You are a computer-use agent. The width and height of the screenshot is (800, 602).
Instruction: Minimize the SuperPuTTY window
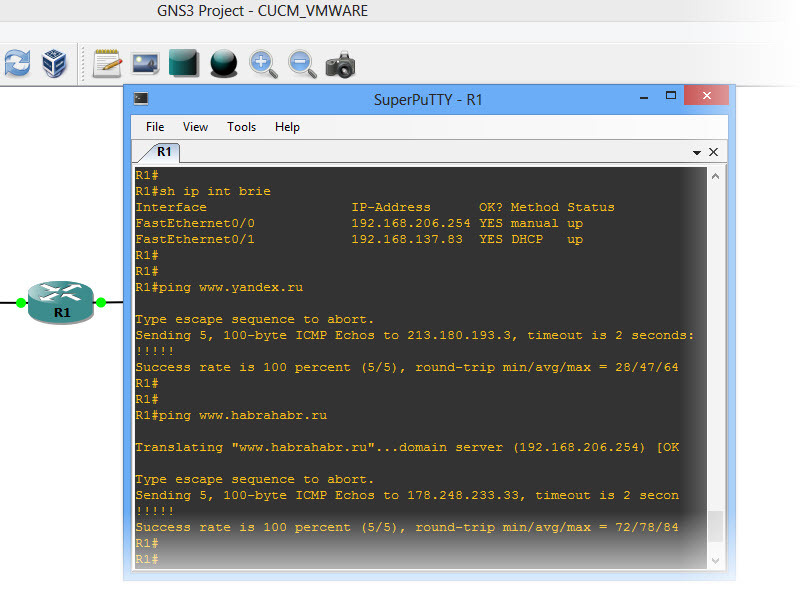pyautogui.click(x=644, y=97)
